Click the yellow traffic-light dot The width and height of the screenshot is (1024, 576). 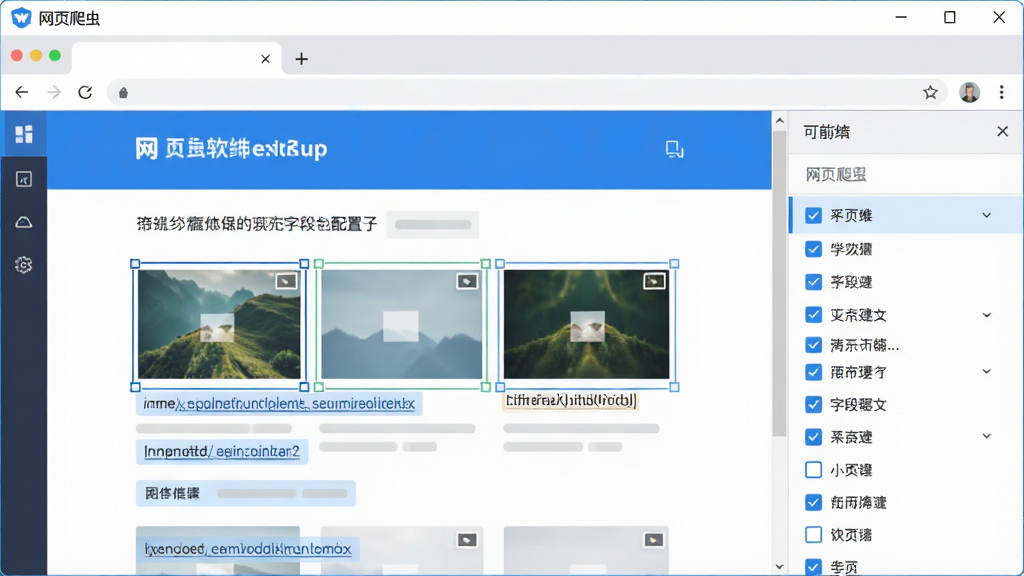[x=36, y=56]
